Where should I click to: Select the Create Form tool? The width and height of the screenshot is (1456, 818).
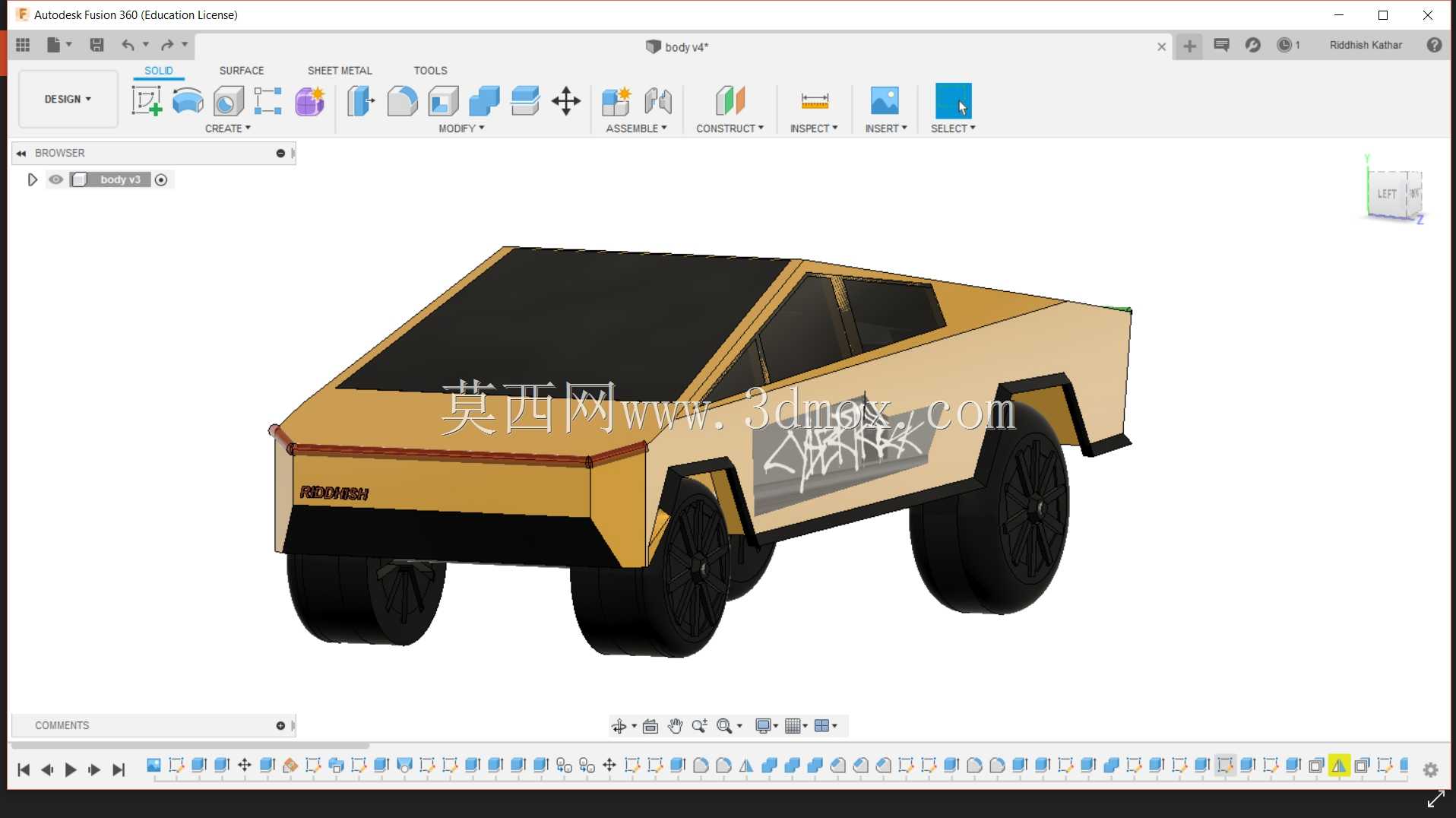coord(310,100)
